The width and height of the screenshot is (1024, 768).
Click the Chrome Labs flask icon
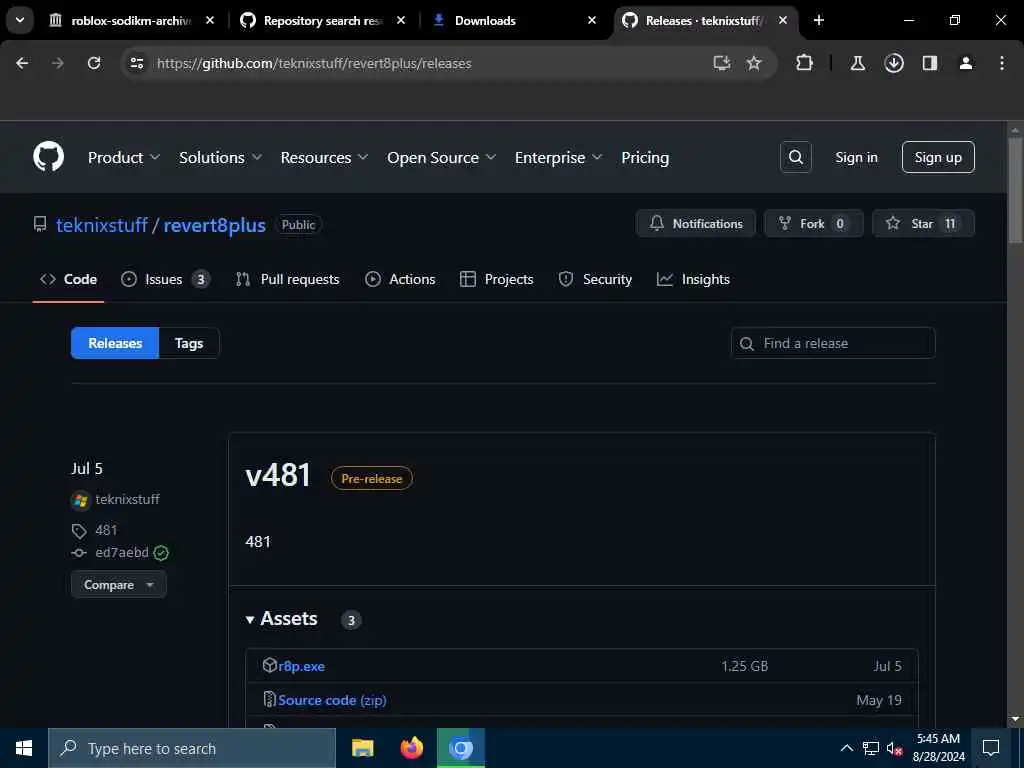tap(857, 63)
